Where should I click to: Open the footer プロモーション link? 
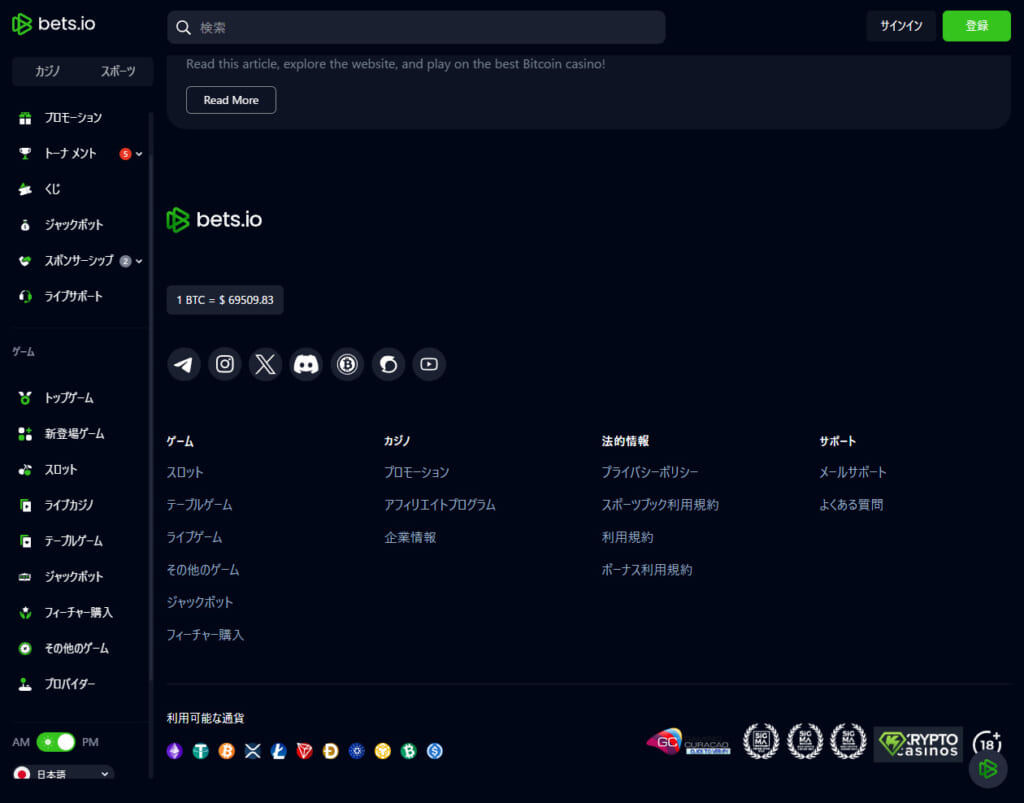[417, 472]
